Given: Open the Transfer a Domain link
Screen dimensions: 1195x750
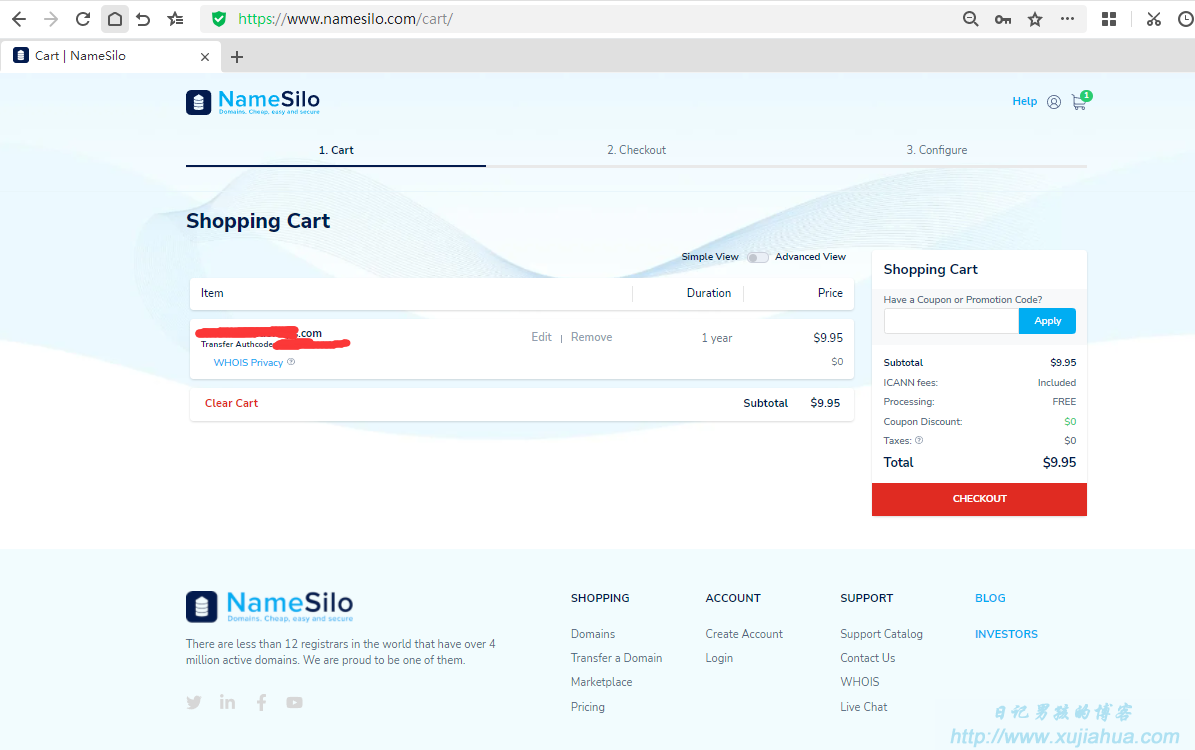Looking at the screenshot, I should coord(617,658).
